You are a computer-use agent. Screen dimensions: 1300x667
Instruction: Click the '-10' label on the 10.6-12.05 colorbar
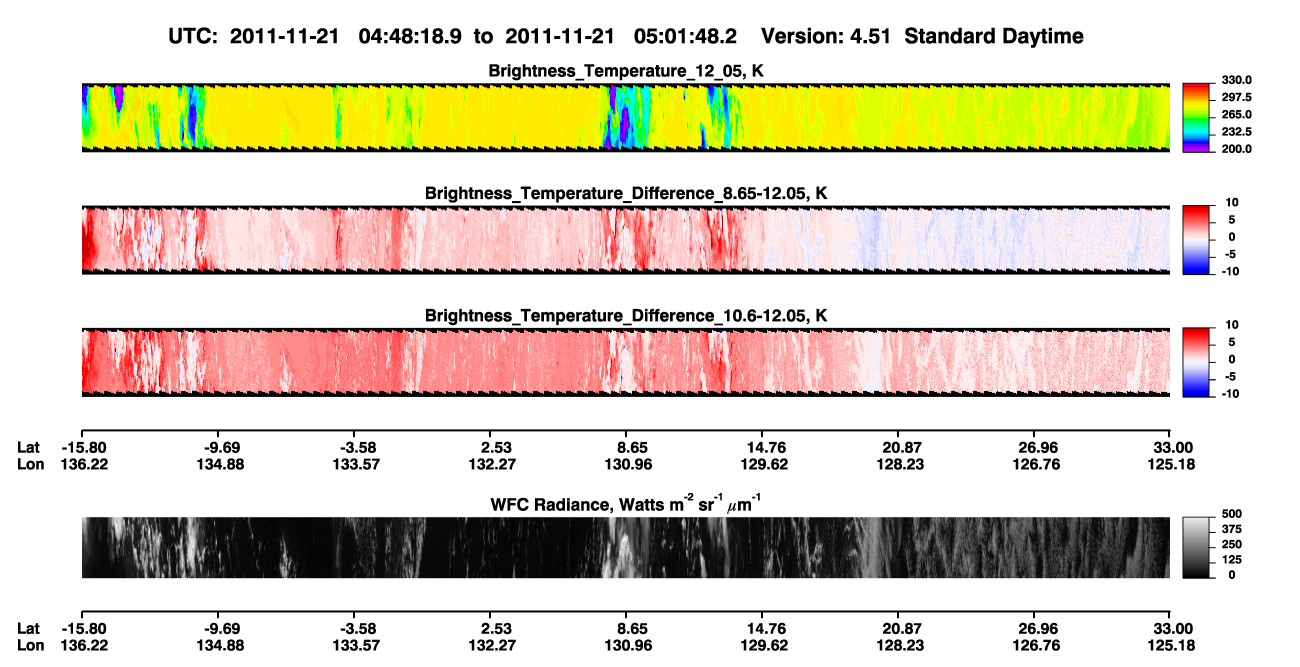coord(1230,394)
